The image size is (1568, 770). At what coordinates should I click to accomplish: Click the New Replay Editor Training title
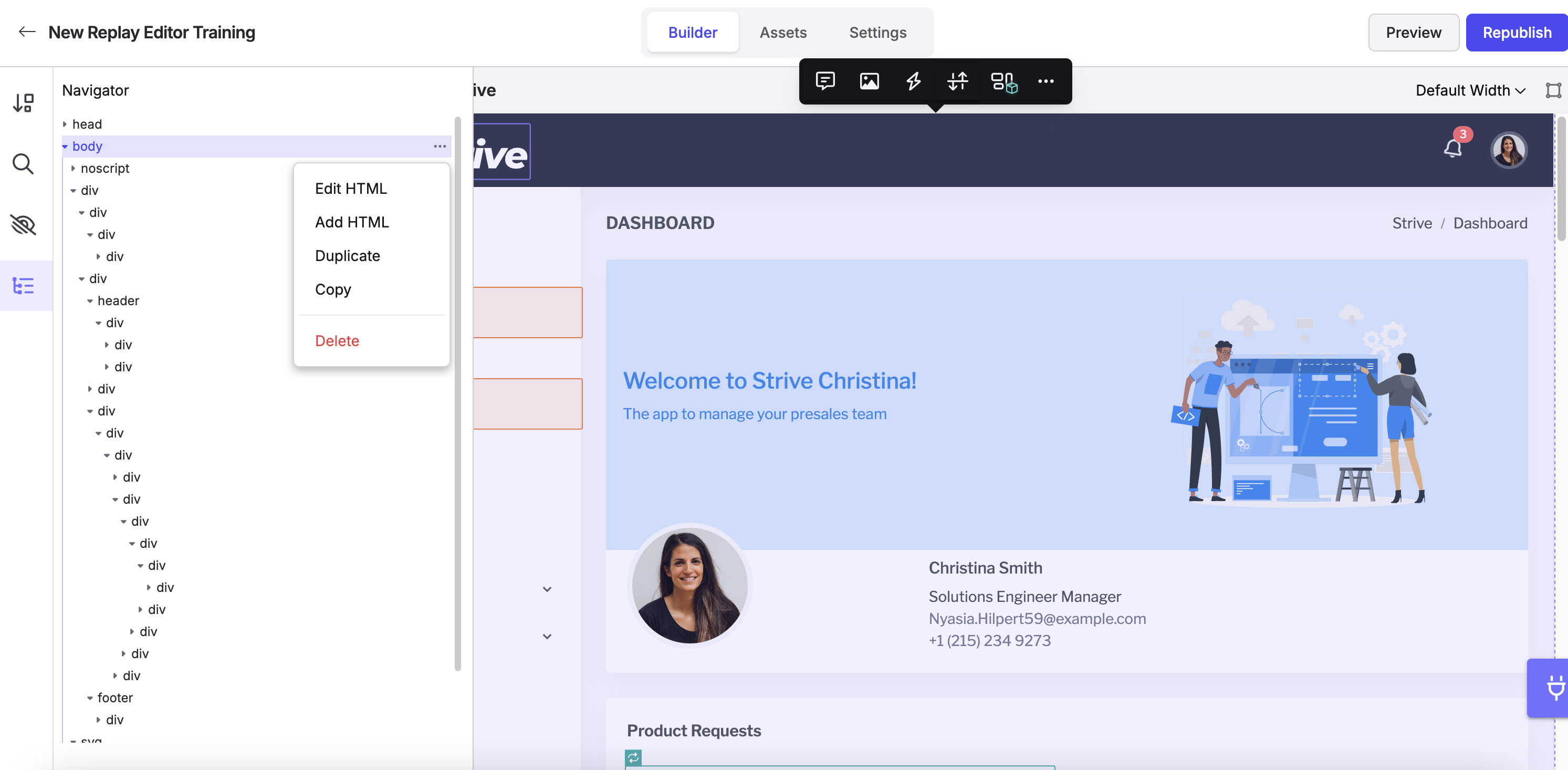click(152, 32)
